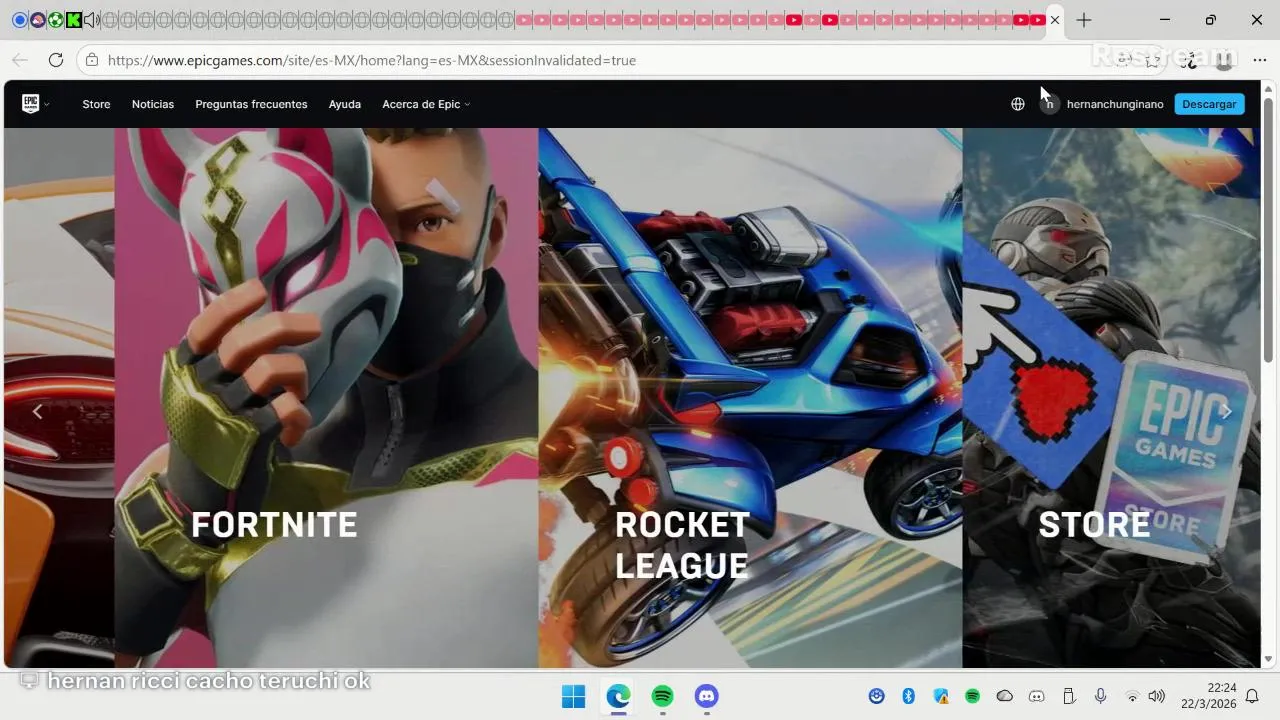The width and height of the screenshot is (1280, 720).
Task: Open volume speaker tray icon
Action: coord(1157,696)
